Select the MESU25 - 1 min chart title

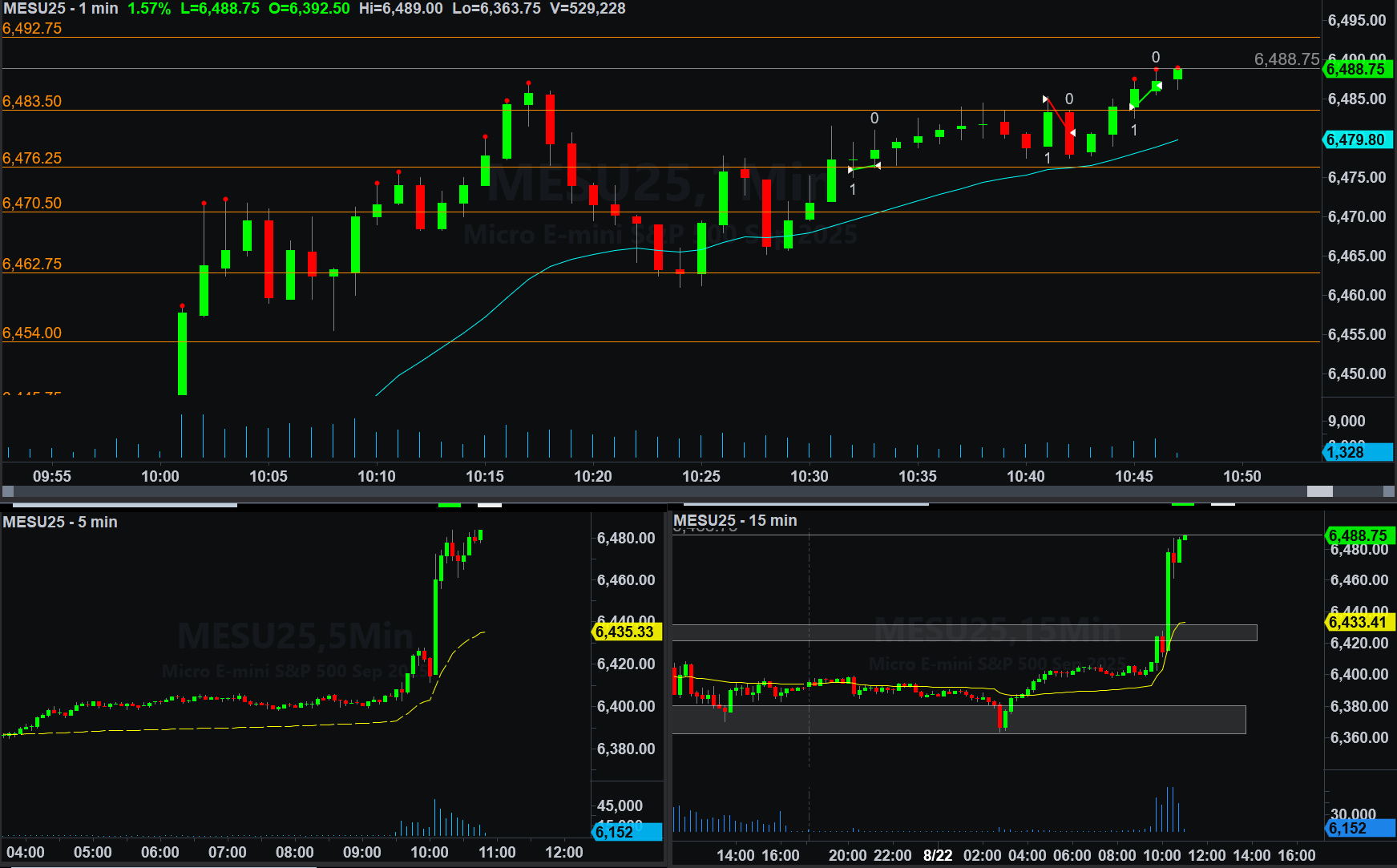(61, 9)
